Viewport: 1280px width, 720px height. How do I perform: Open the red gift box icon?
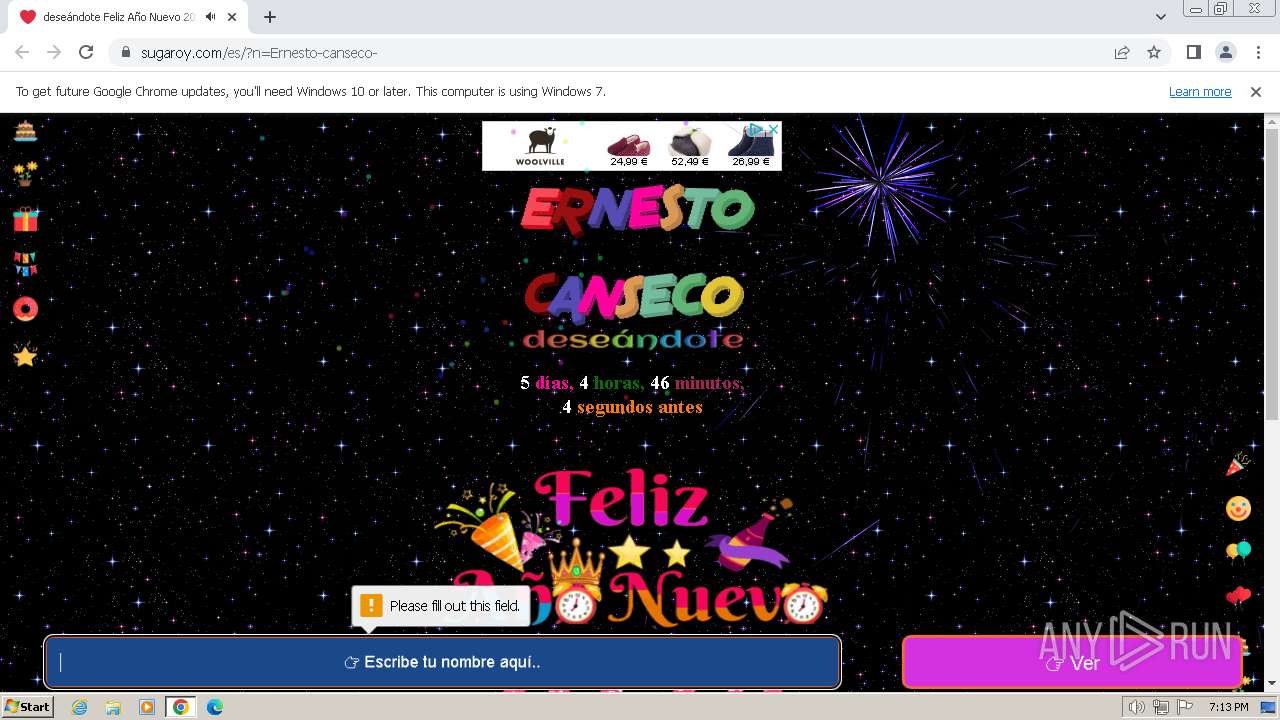coord(25,219)
